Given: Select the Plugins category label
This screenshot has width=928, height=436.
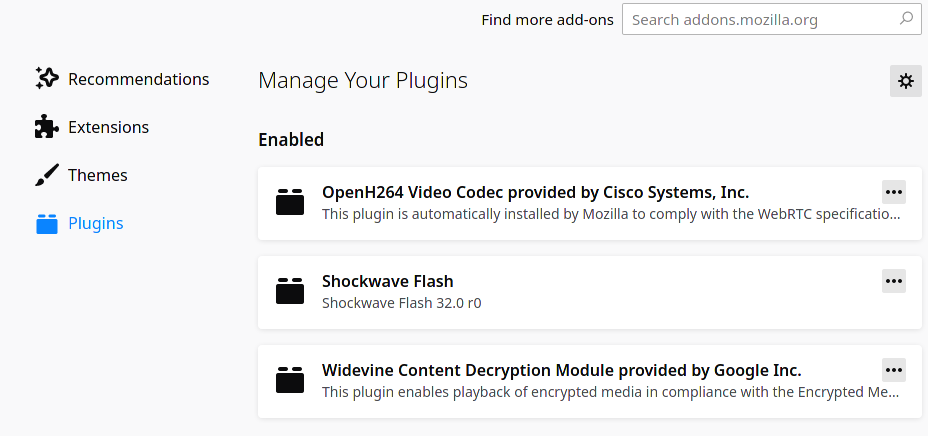Looking at the screenshot, I should 96,223.
